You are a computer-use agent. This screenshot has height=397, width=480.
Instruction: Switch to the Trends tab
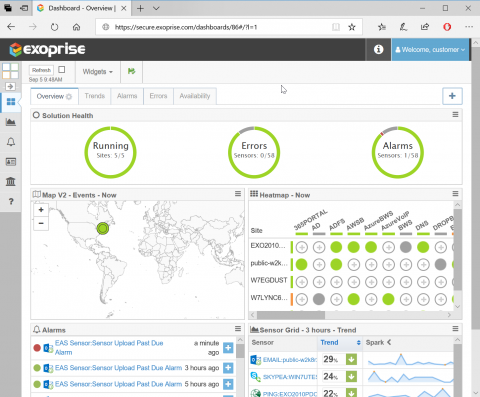coord(95,96)
